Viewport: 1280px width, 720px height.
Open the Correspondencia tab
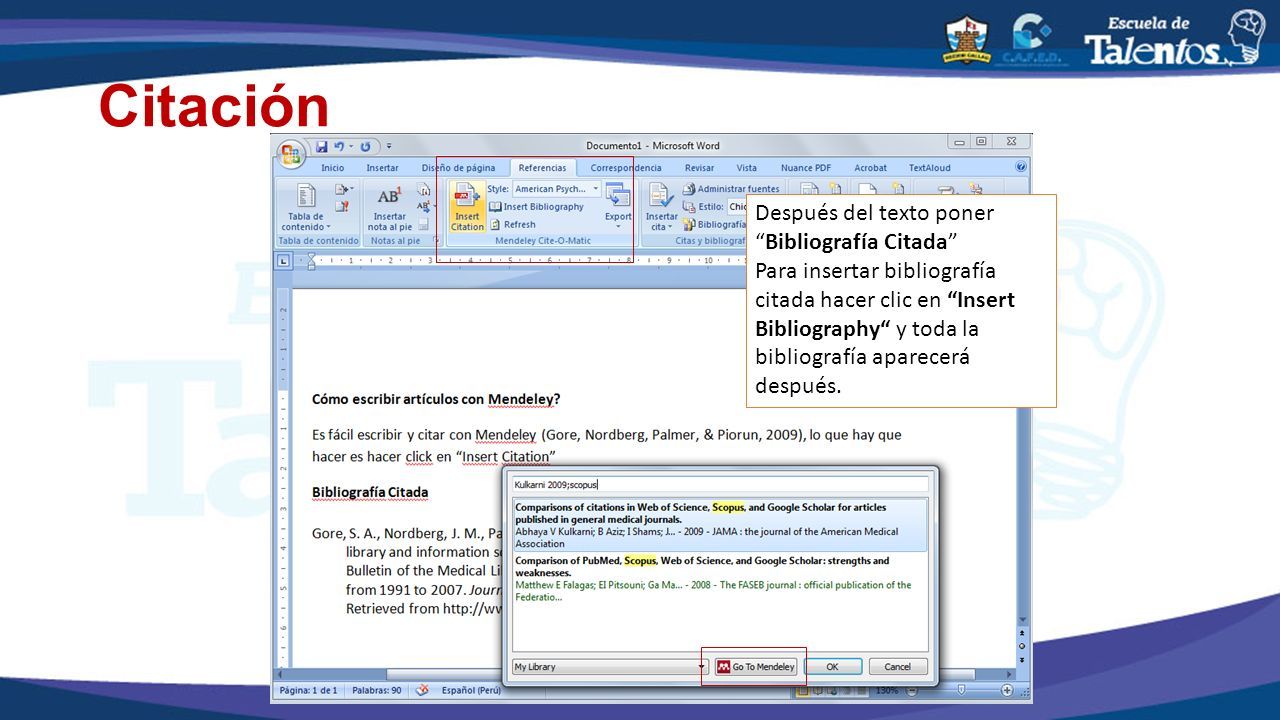(x=626, y=168)
